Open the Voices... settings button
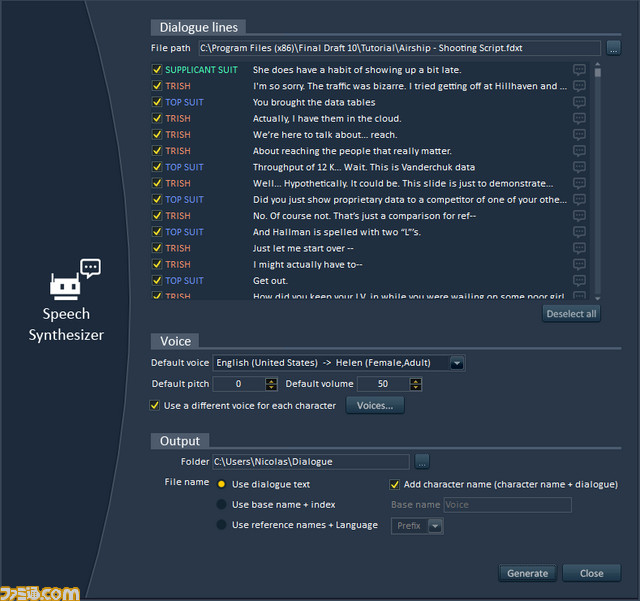This screenshot has height=601, width=640. click(375, 405)
